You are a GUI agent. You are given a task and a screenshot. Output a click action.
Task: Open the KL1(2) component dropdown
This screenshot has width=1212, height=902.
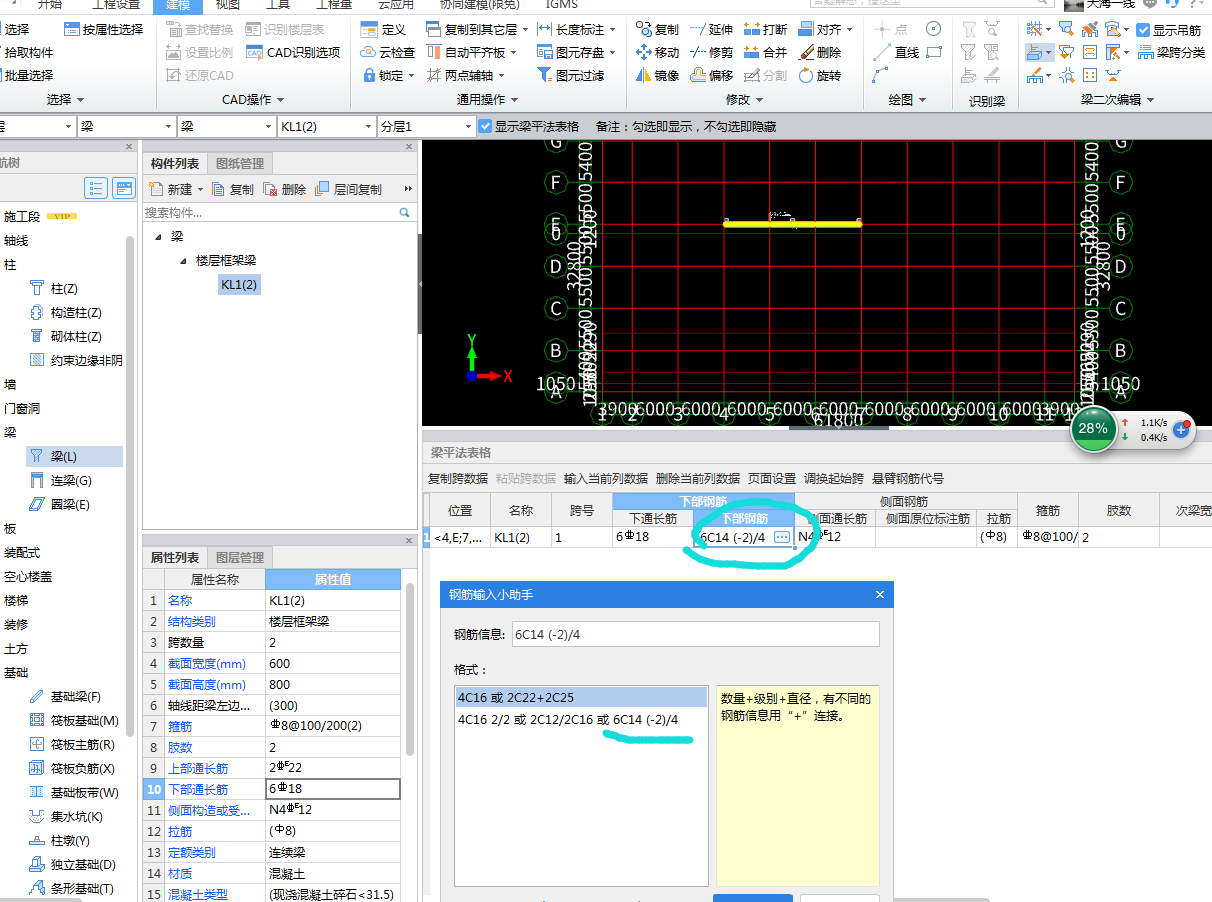(368, 127)
